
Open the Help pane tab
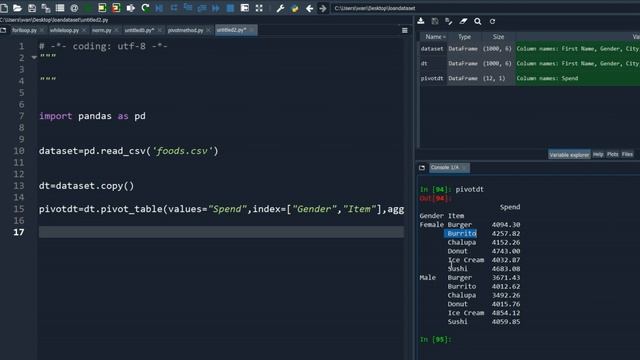point(598,154)
